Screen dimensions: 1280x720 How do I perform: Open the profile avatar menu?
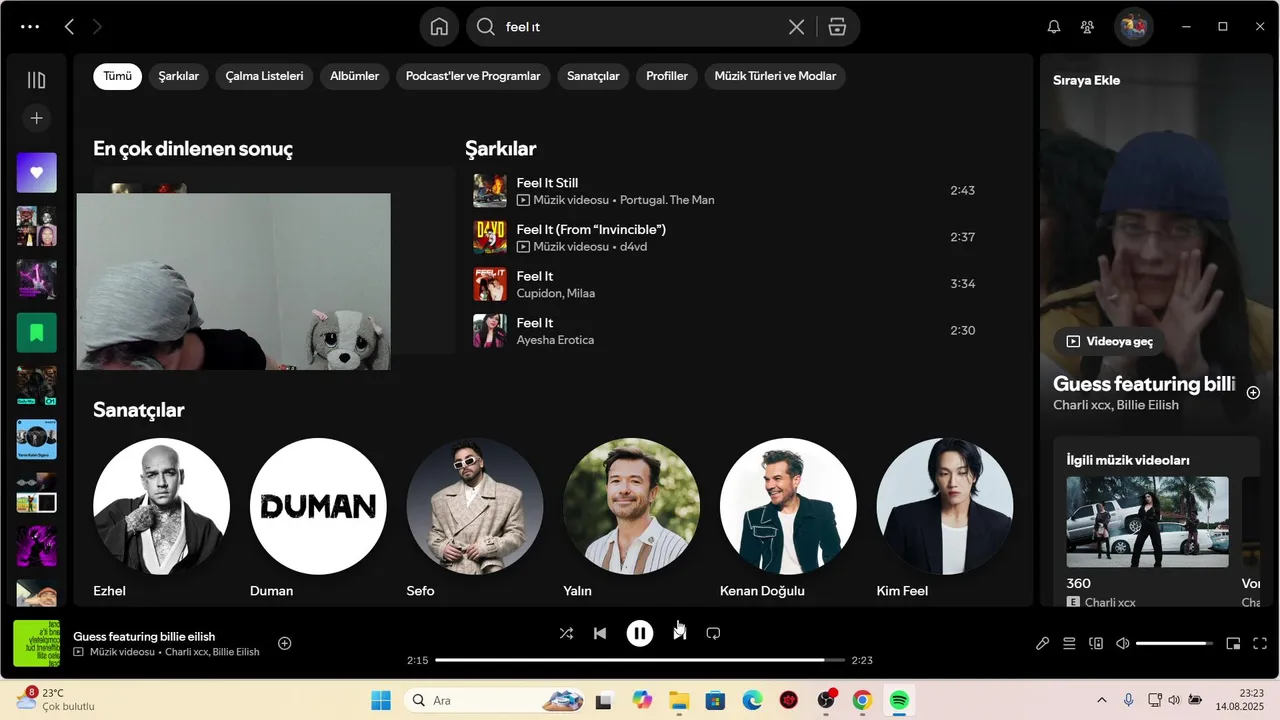tap(1133, 27)
